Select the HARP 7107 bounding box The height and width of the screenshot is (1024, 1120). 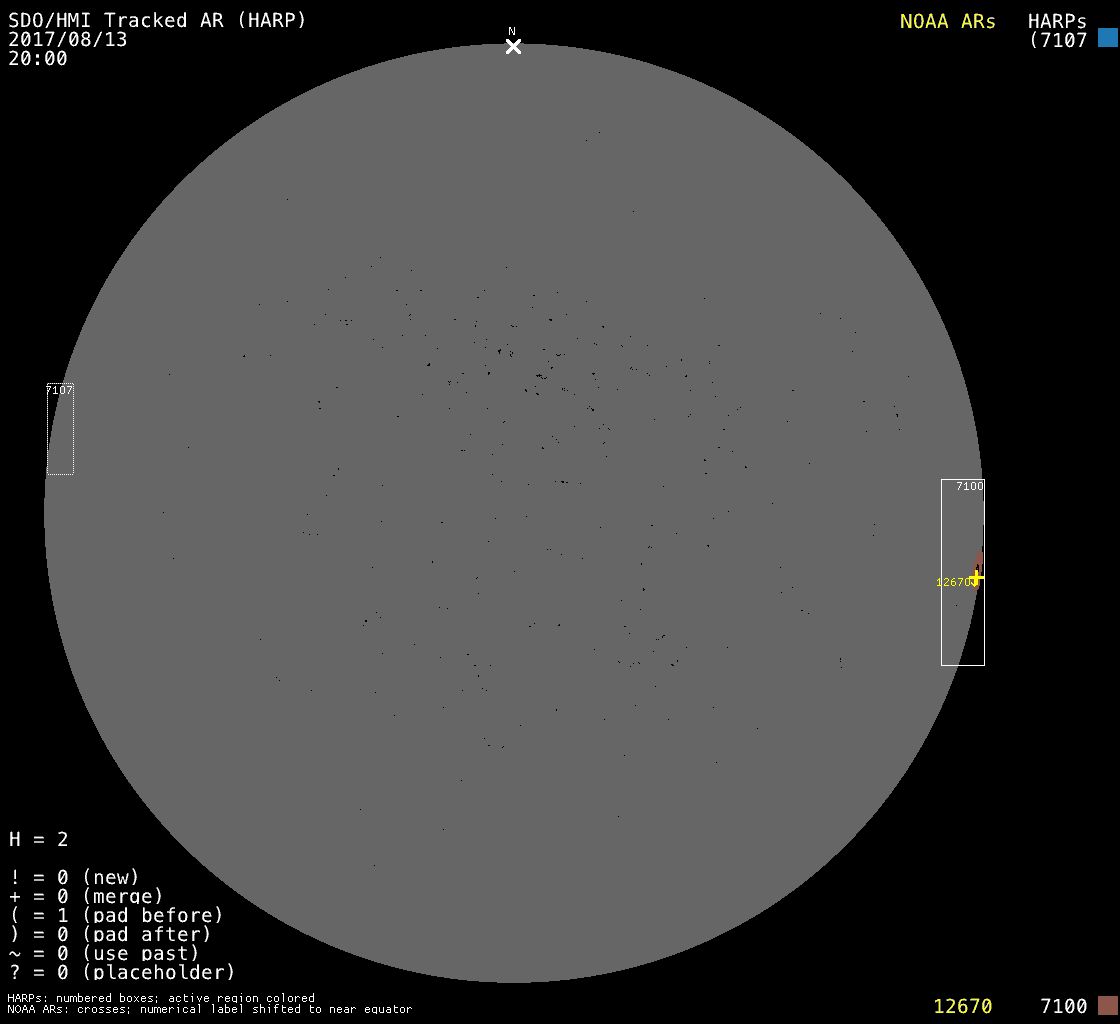[x=60, y=430]
